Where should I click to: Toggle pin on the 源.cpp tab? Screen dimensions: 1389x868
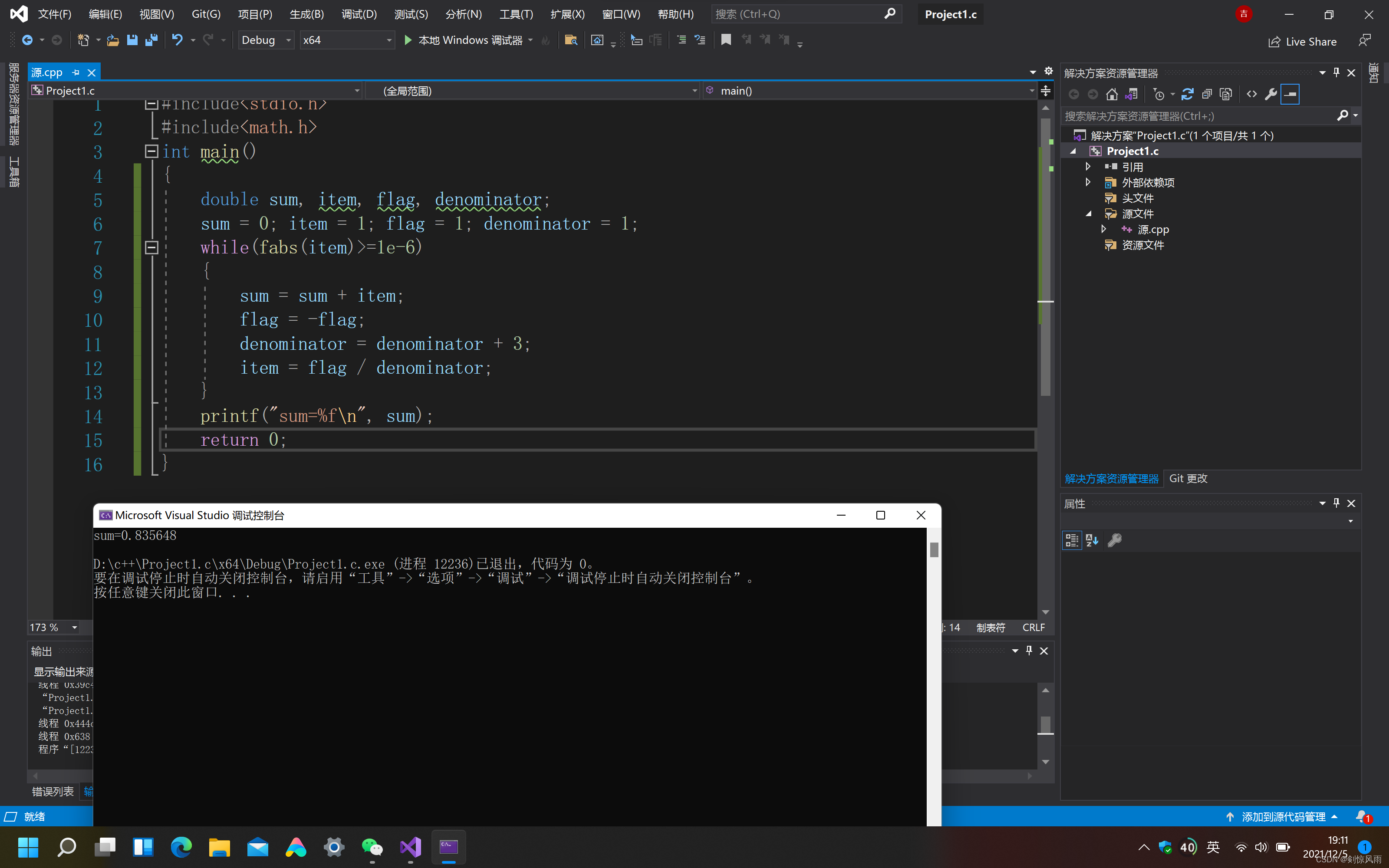tap(76, 72)
